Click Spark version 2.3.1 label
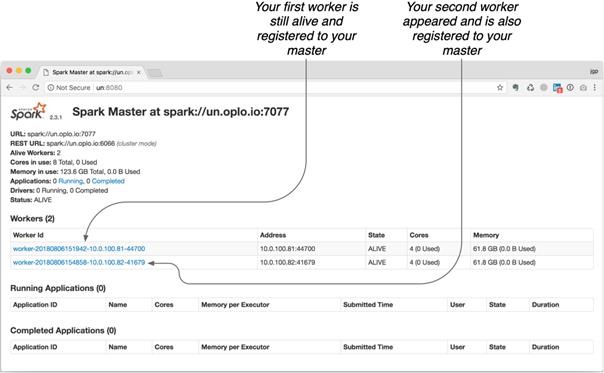 56,117
